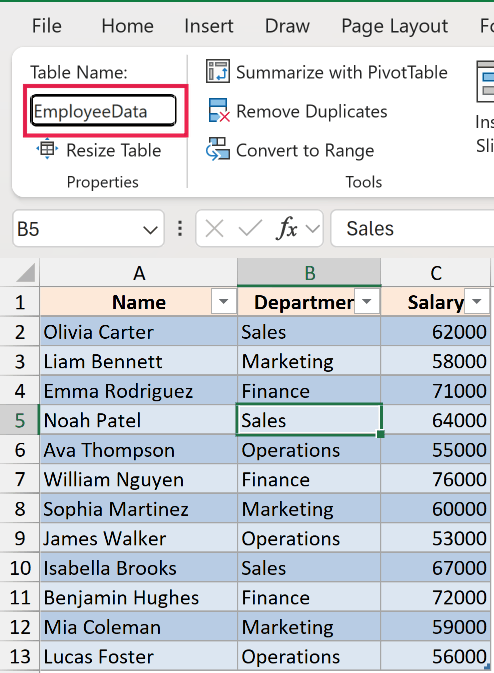Click cell containing Isabella Brooks
Image resolution: width=494 pixels, height=673 pixels.
click(138, 567)
